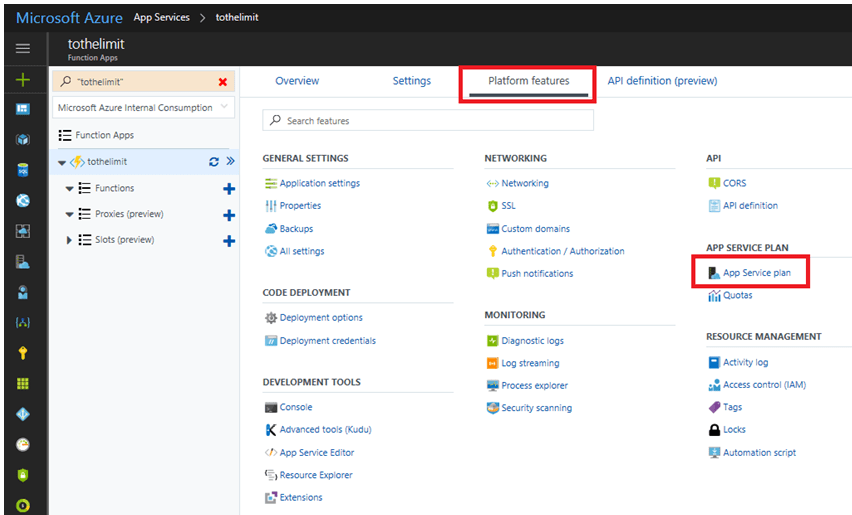Click the Quotas chart icon
852x515 pixels.
[x=714, y=296]
